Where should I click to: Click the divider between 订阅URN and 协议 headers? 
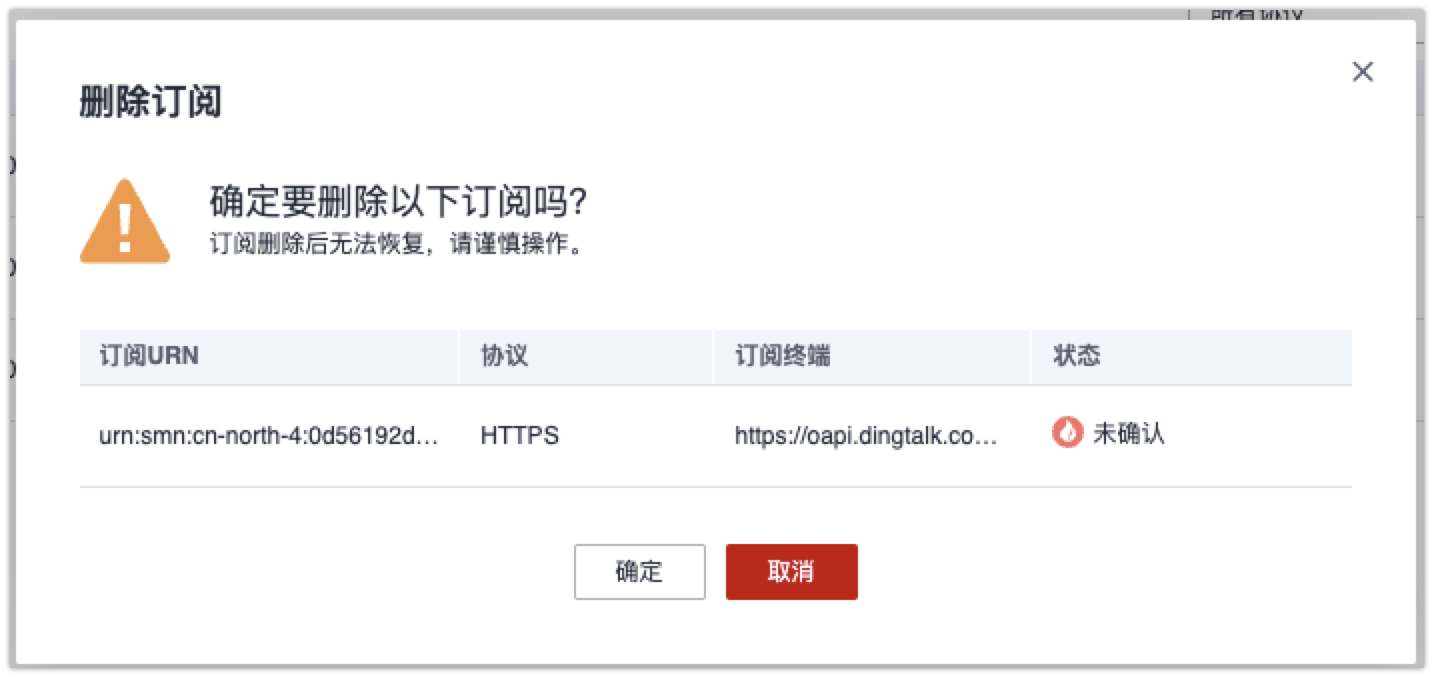pos(460,357)
